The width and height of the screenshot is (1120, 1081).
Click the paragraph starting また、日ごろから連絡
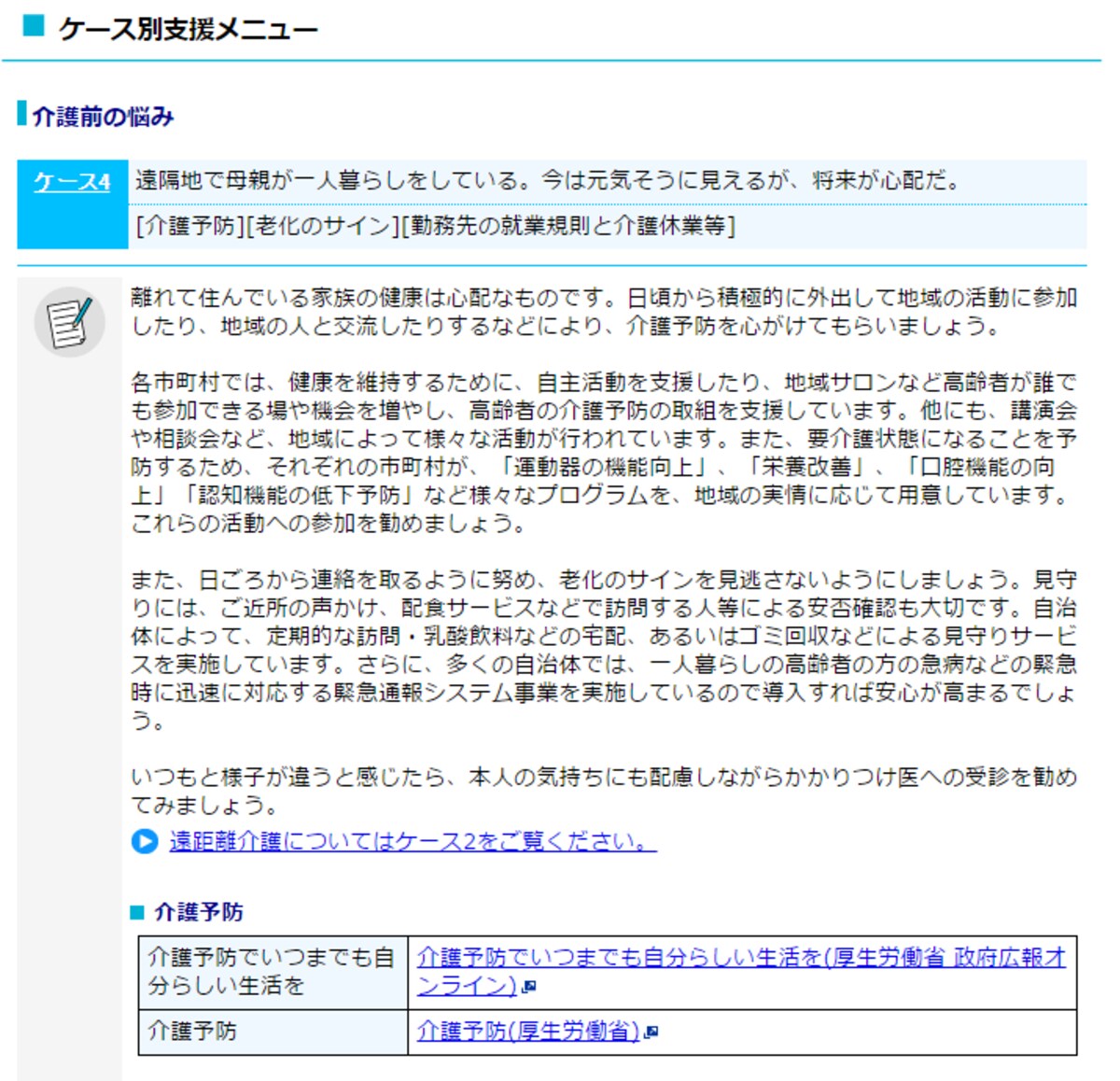[x=605, y=650]
